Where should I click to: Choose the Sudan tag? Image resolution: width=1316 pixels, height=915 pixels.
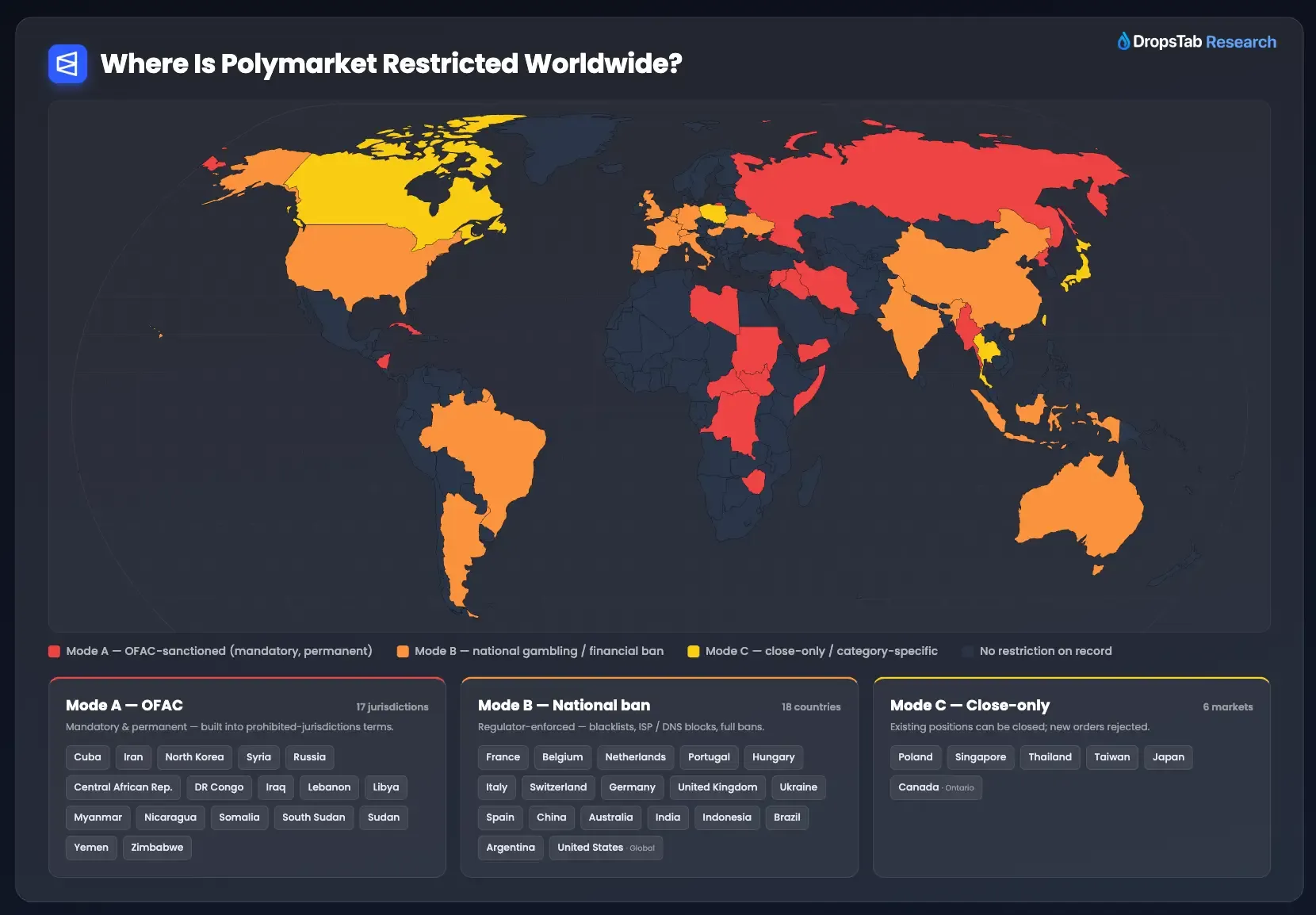pyautogui.click(x=384, y=817)
